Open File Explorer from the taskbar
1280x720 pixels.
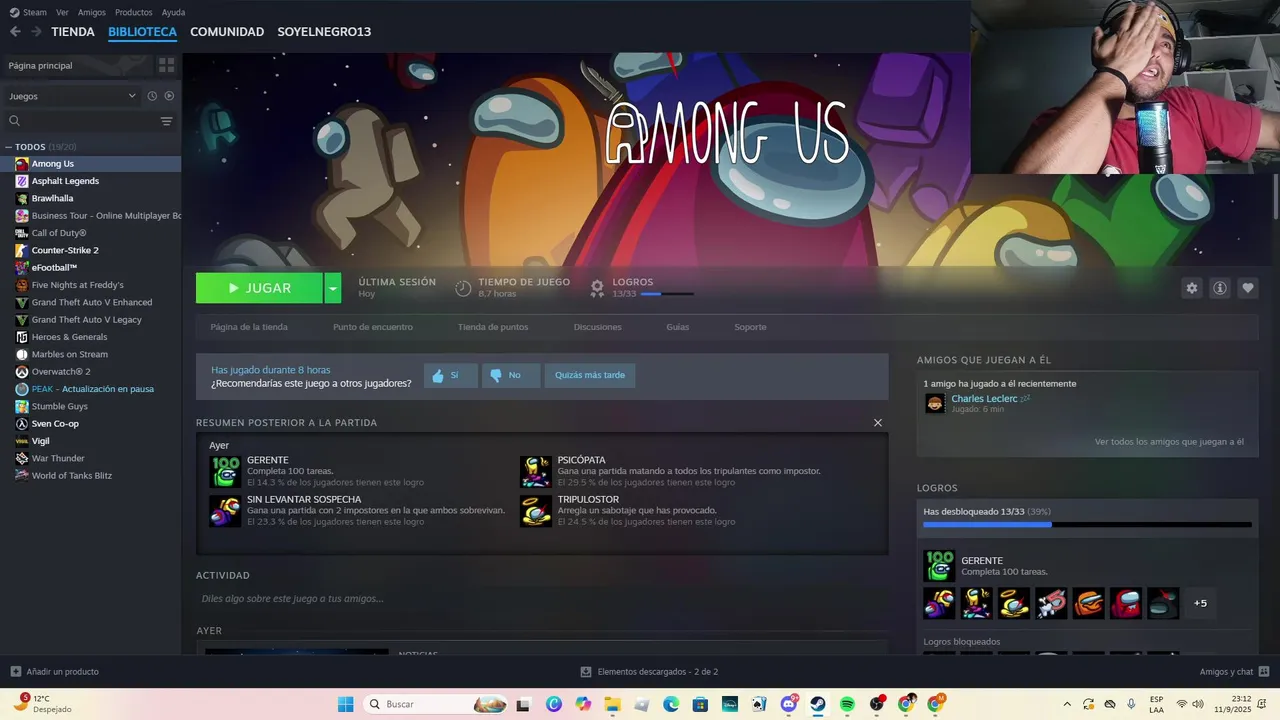click(x=612, y=704)
